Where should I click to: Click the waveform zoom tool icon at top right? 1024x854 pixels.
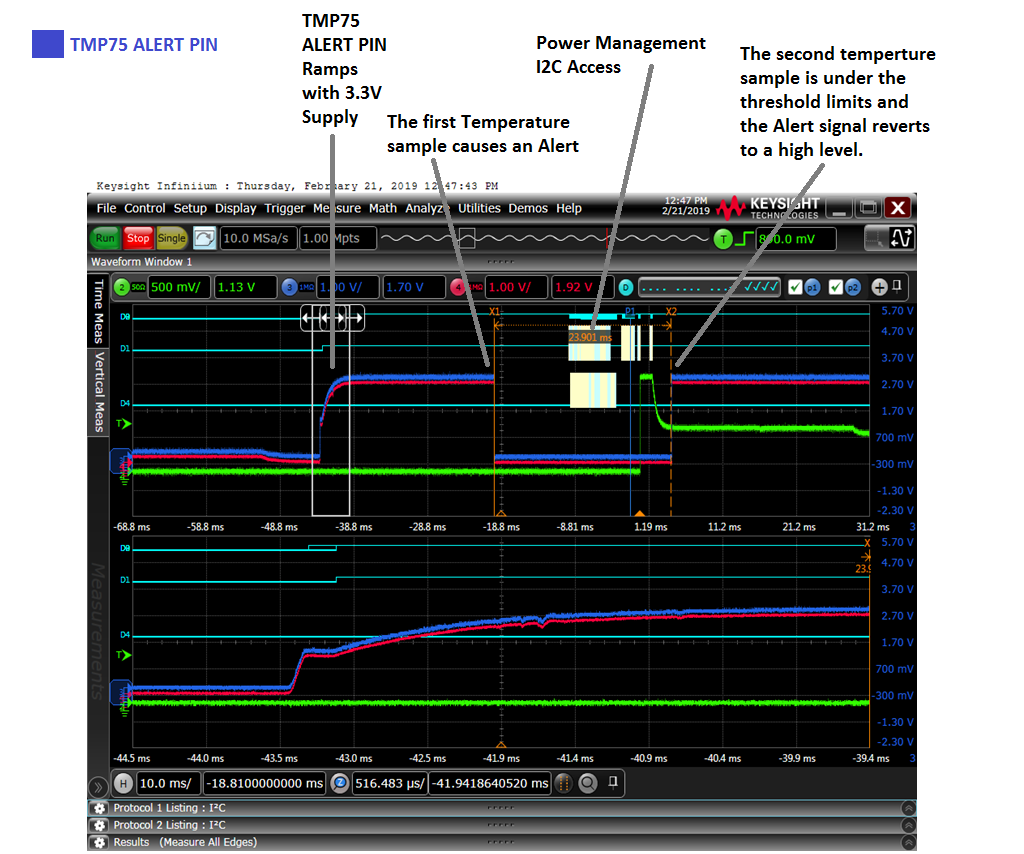(x=902, y=238)
